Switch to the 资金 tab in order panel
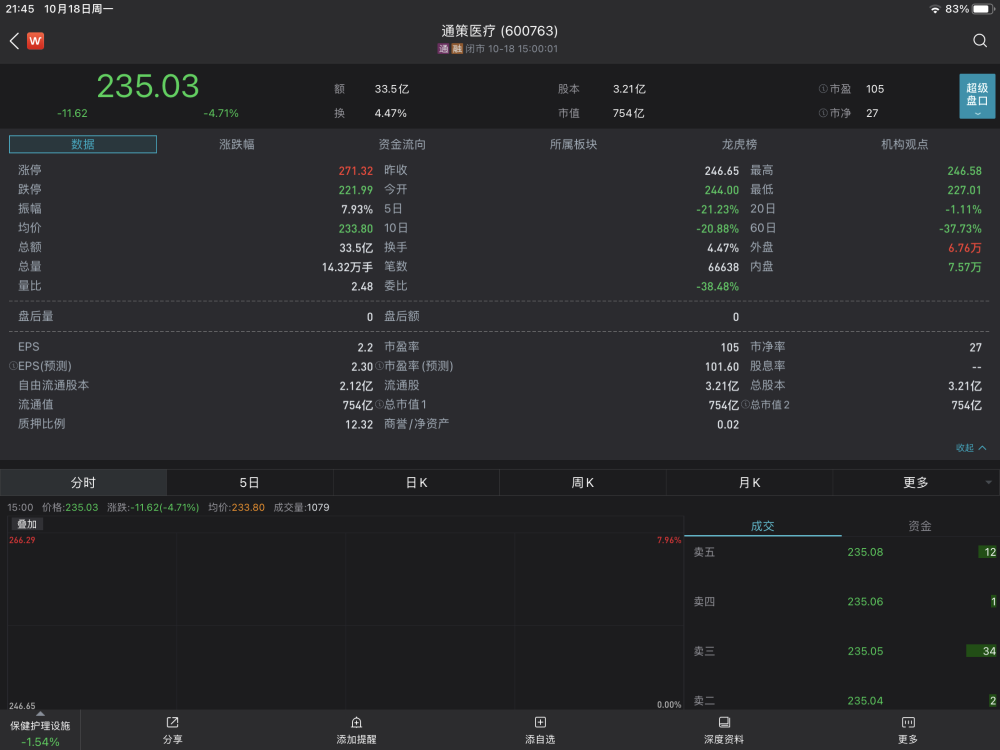The width and height of the screenshot is (1000, 750). [920, 526]
